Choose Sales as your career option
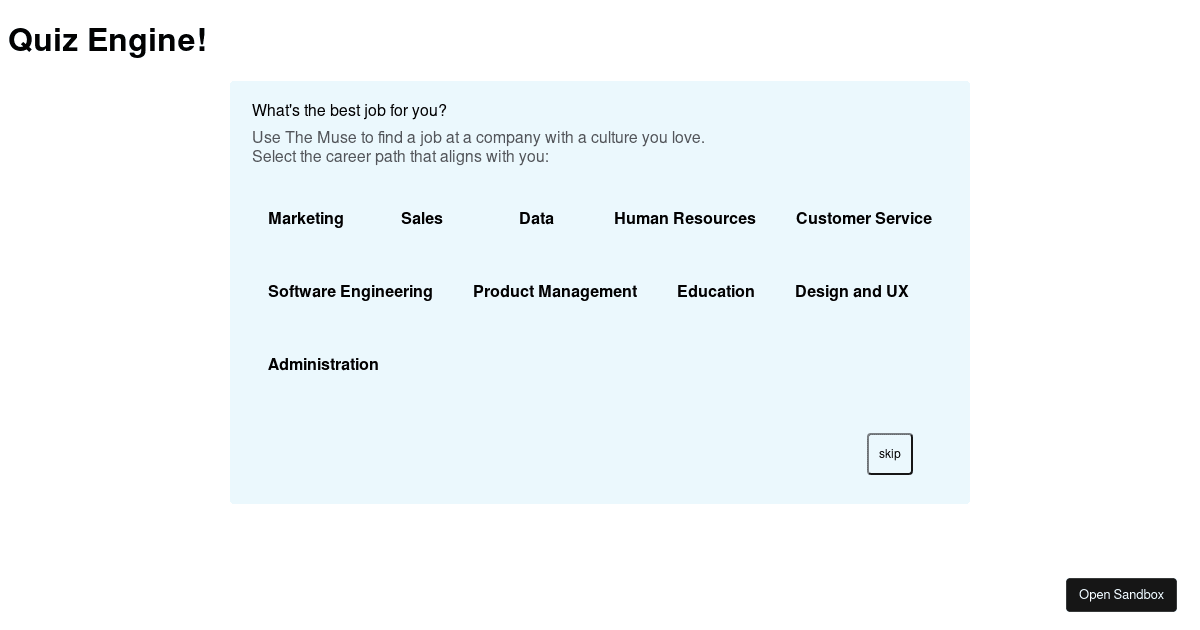The image size is (1200, 630). click(x=422, y=219)
